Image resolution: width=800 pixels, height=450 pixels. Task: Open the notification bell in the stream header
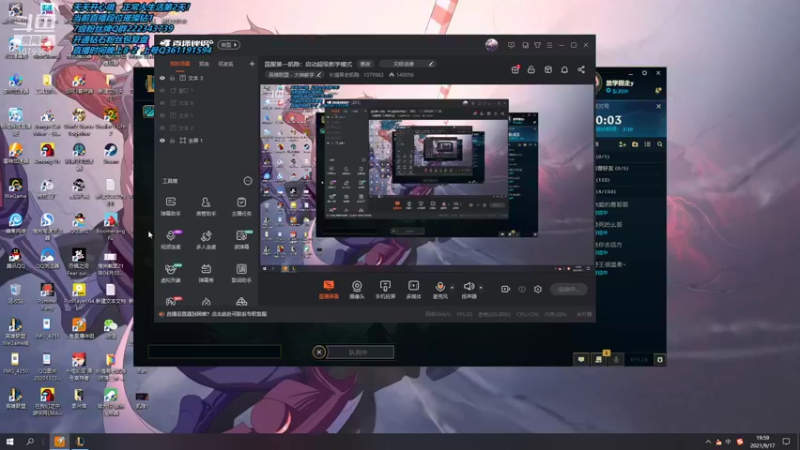tap(564, 69)
